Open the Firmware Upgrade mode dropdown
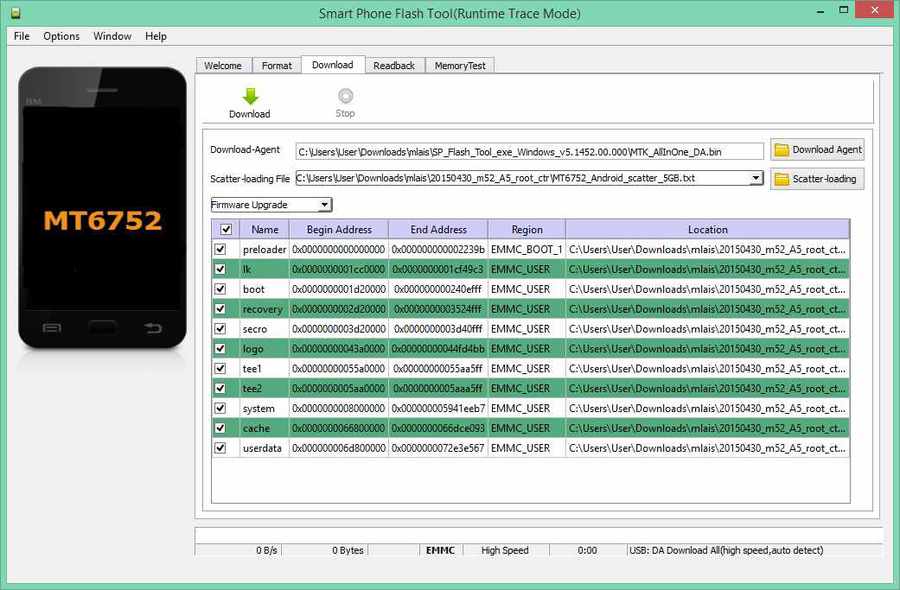 click(x=271, y=205)
